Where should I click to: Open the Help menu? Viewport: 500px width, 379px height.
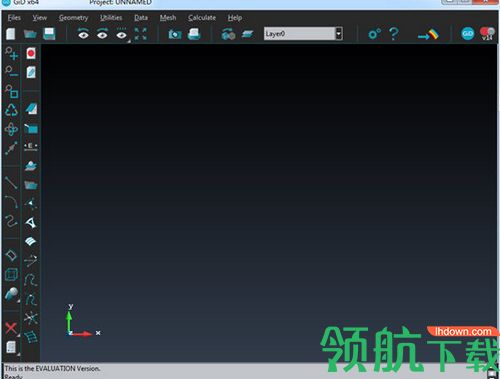click(x=235, y=18)
